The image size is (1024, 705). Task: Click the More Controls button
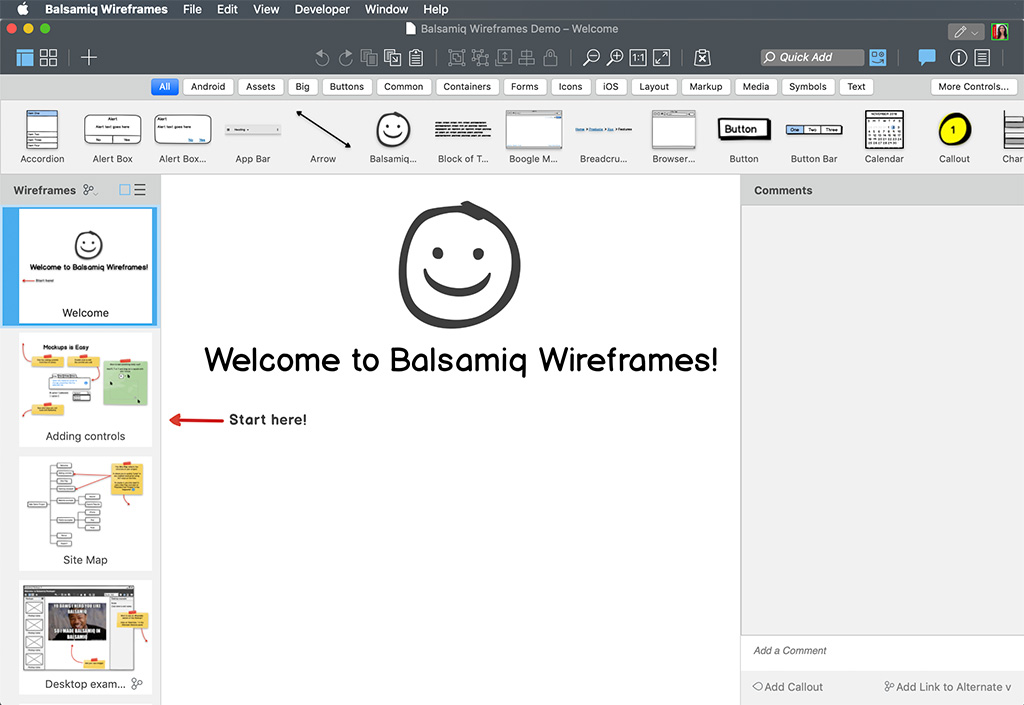point(973,87)
